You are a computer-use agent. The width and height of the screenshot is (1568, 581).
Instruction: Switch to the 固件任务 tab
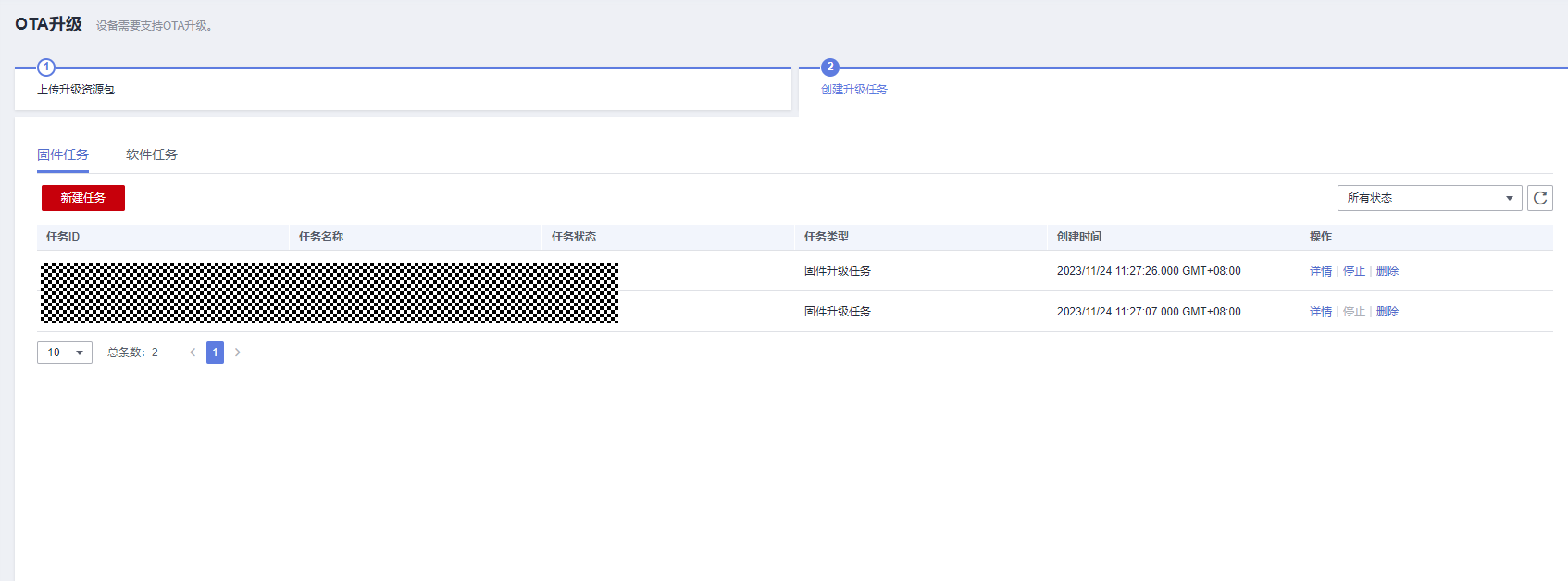[63, 155]
